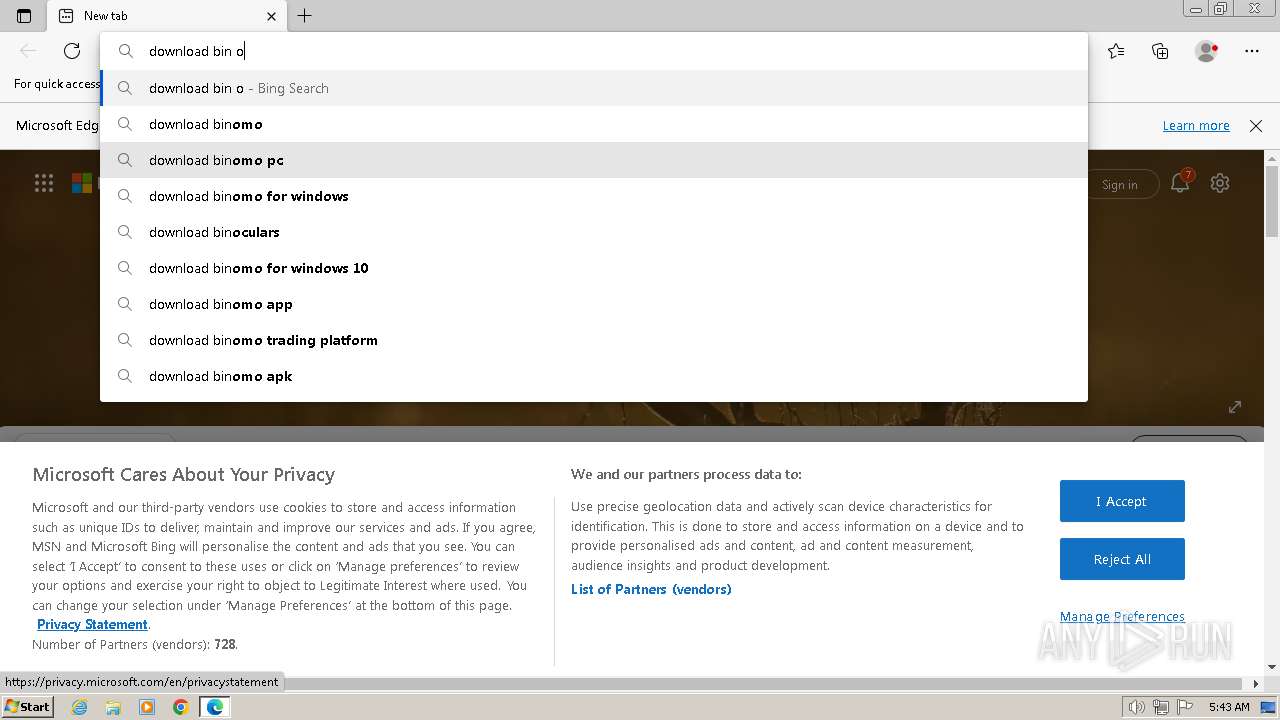Open the media player taskbar icon
Viewport: 1280px width, 720px height.
[x=147, y=707]
